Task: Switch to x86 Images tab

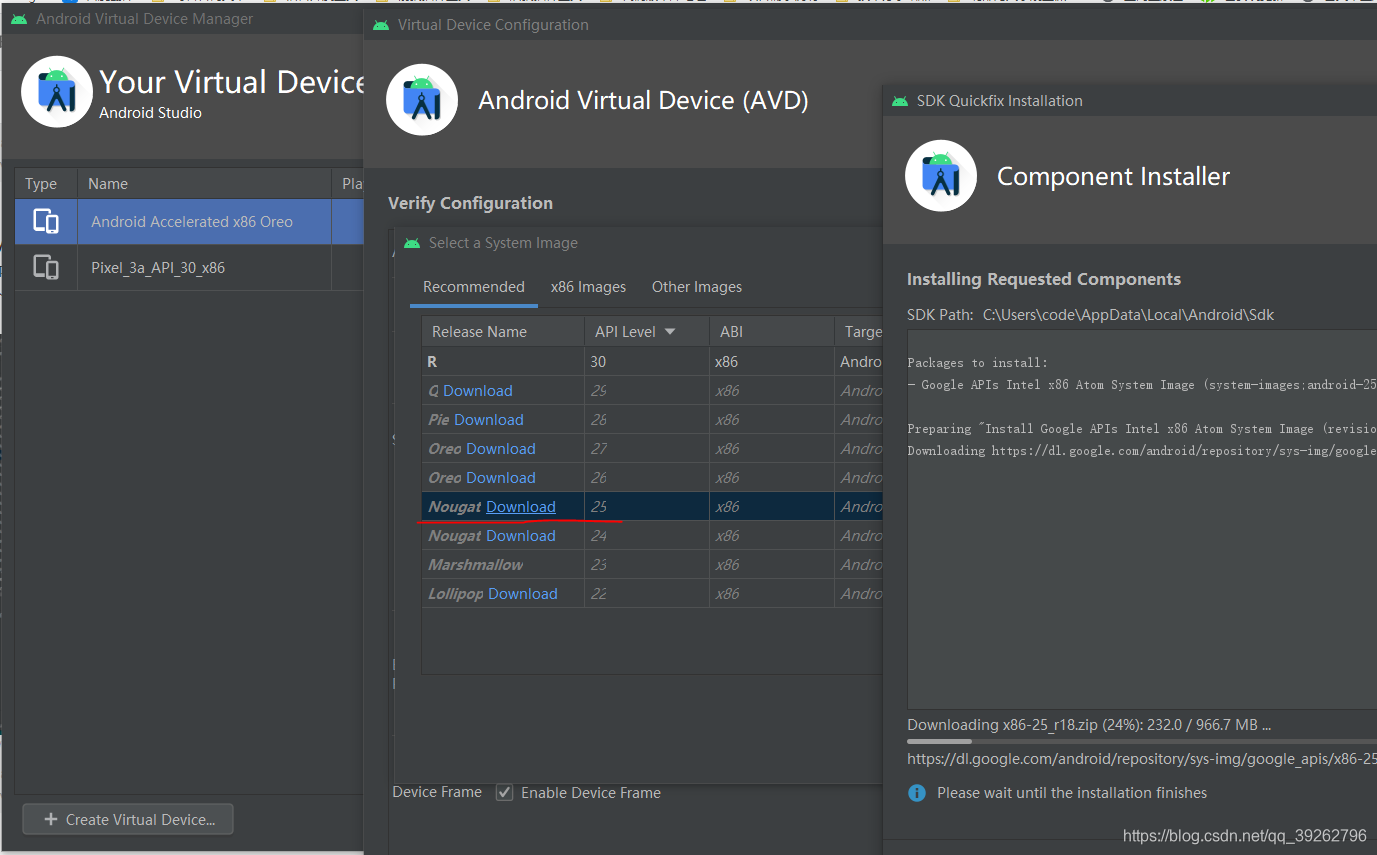Action: pos(588,287)
